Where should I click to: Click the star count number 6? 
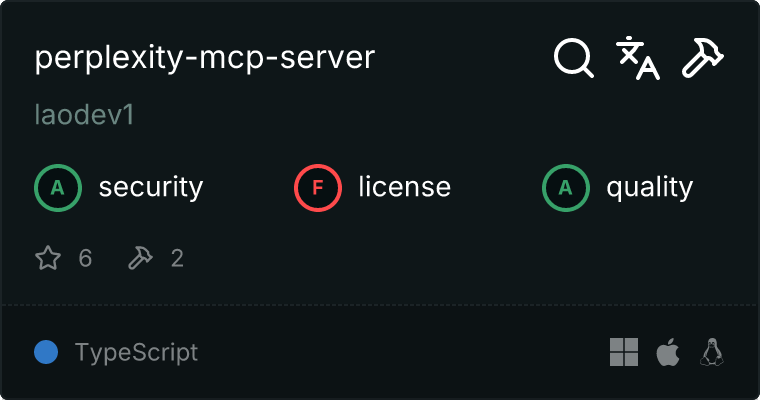click(x=85, y=259)
